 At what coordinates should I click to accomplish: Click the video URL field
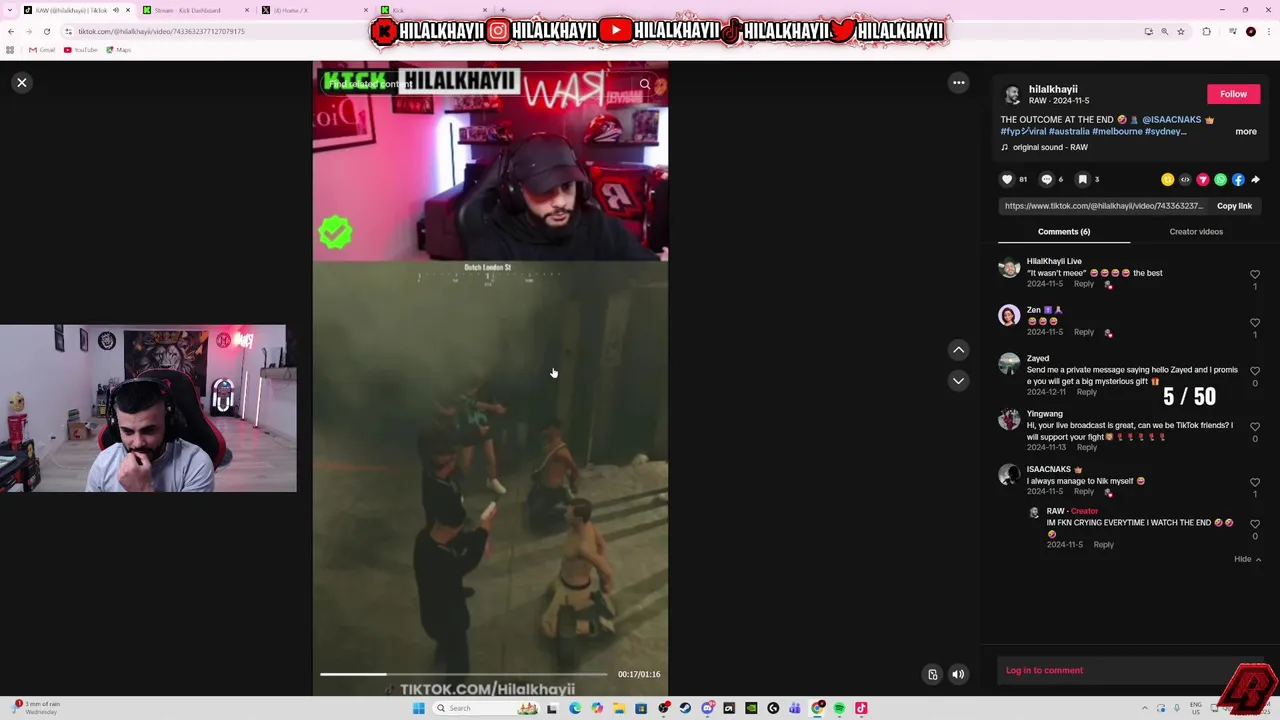coord(1103,206)
